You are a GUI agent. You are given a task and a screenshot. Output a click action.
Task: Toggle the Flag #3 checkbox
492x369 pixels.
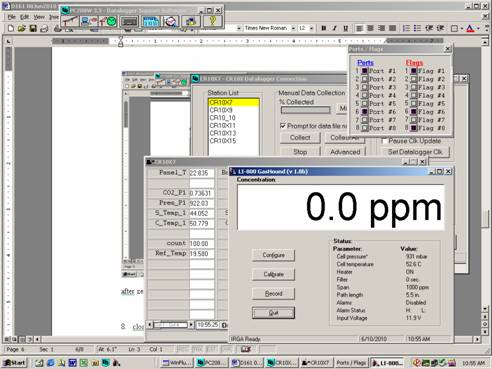pyautogui.click(x=414, y=87)
